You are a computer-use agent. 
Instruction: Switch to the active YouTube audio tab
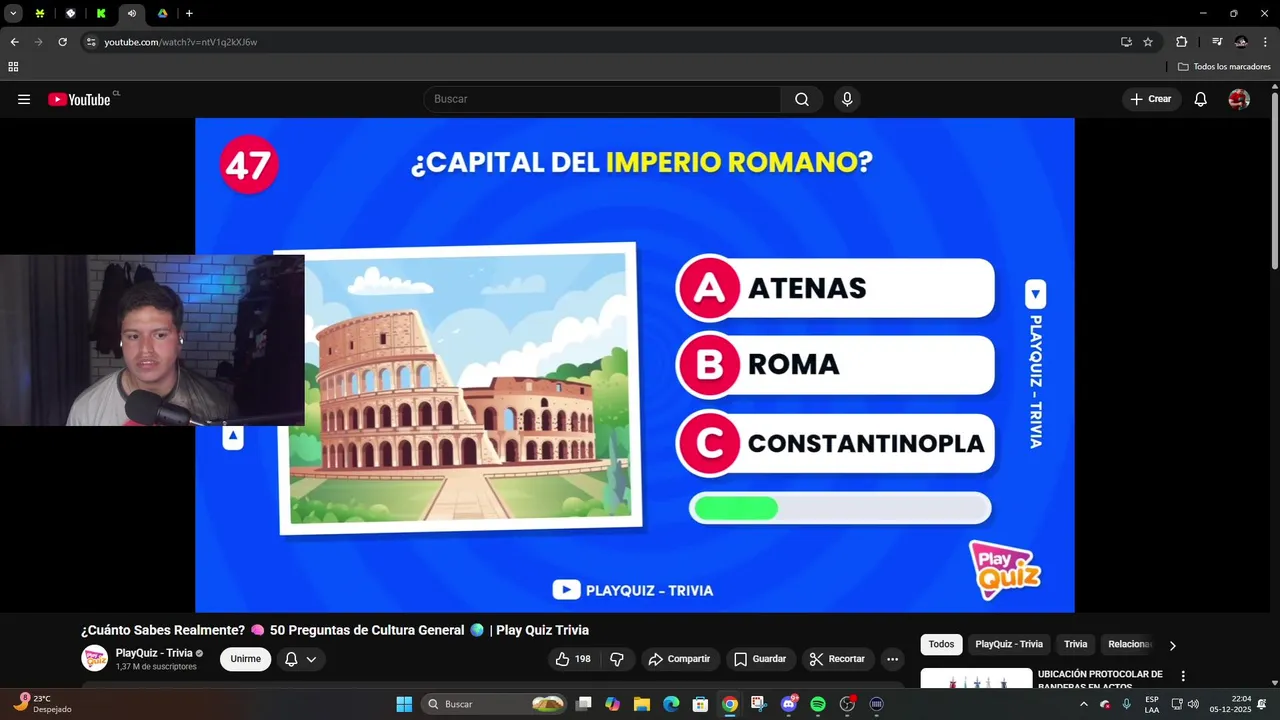tap(131, 13)
